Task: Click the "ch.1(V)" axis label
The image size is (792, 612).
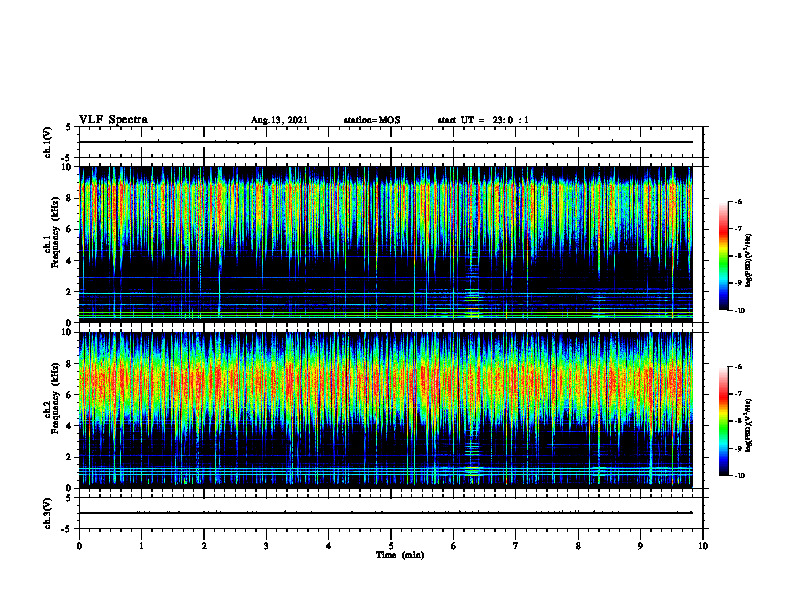Action: (x=47, y=142)
